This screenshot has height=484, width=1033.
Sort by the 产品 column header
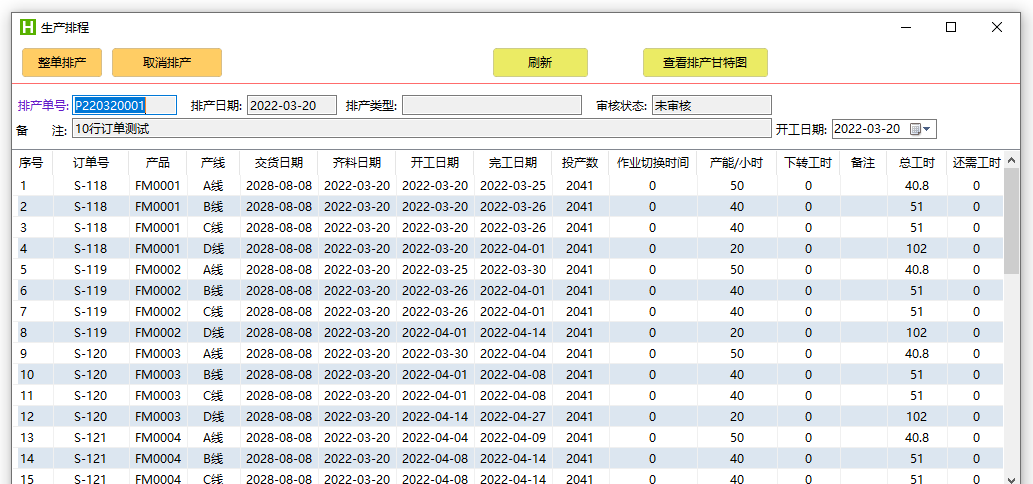click(157, 163)
